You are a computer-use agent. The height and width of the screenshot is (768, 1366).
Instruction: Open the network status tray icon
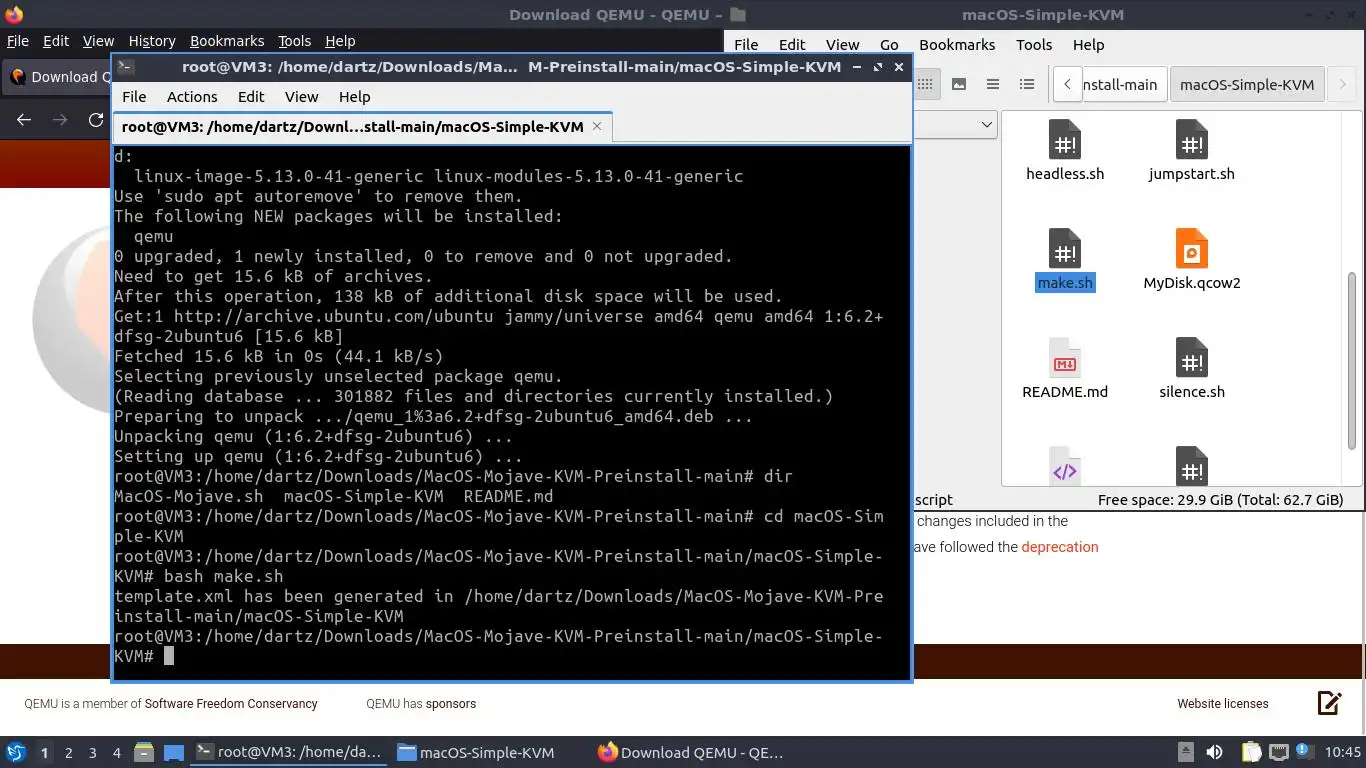1279,752
